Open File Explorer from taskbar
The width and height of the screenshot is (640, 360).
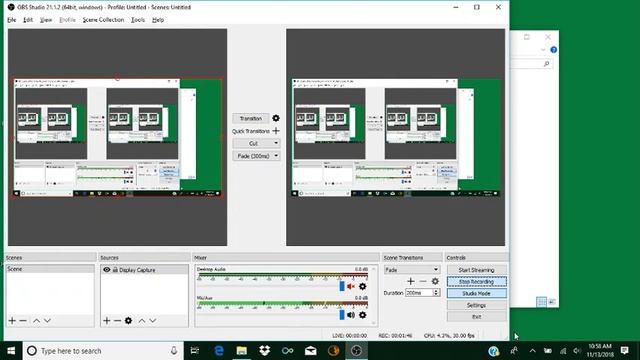point(242,351)
